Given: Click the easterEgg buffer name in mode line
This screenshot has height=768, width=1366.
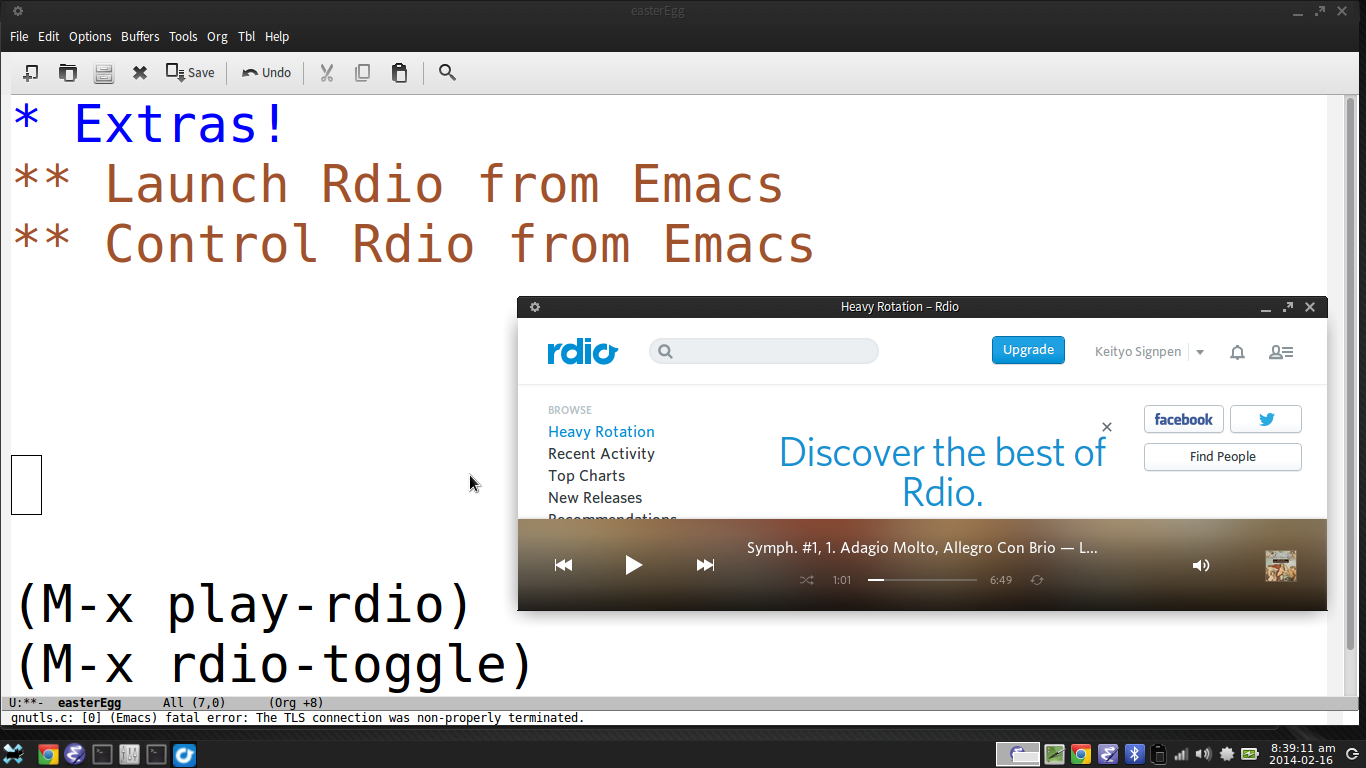Looking at the screenshot, I should pos(89,703).
